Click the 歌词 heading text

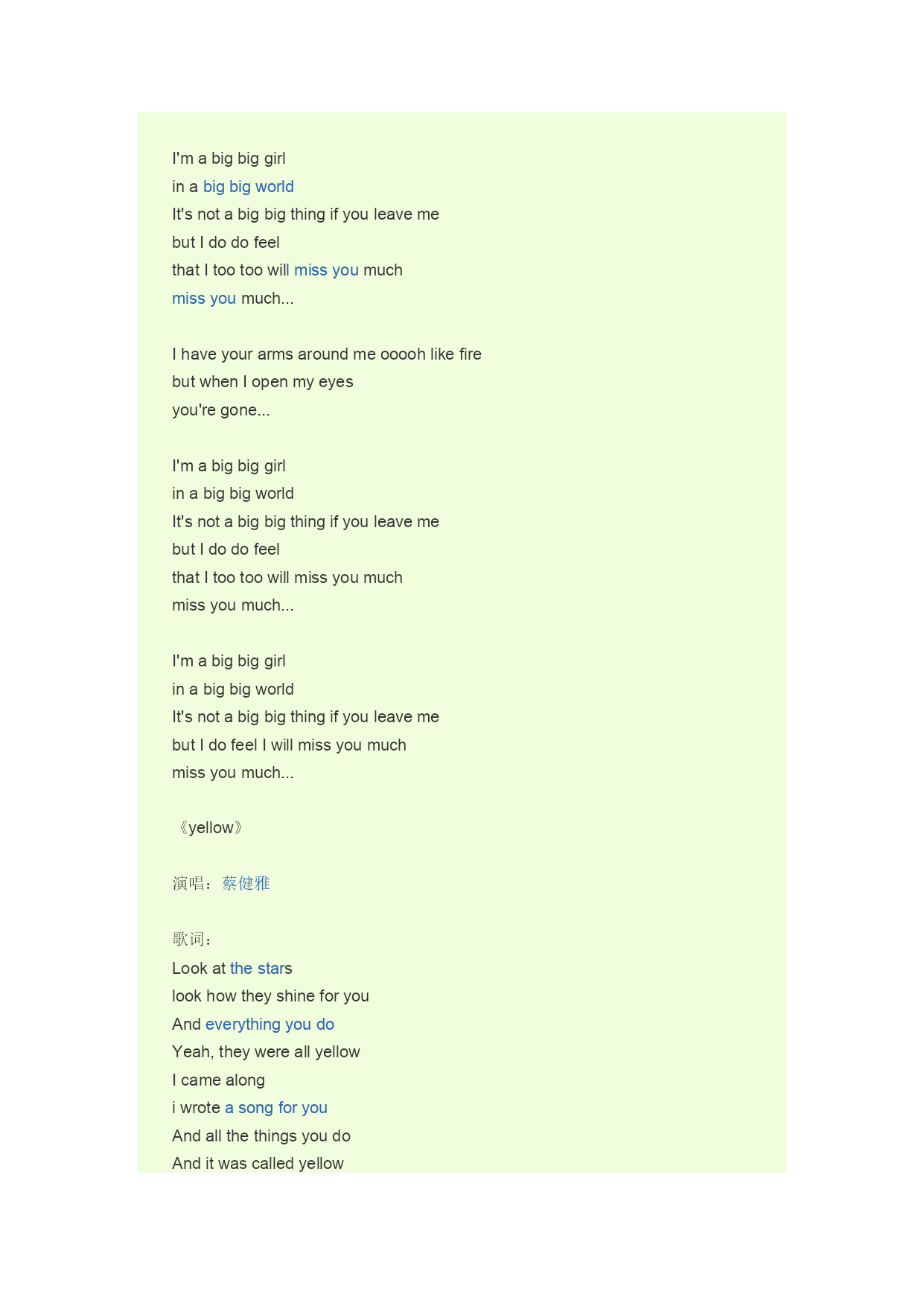point(190,940)
